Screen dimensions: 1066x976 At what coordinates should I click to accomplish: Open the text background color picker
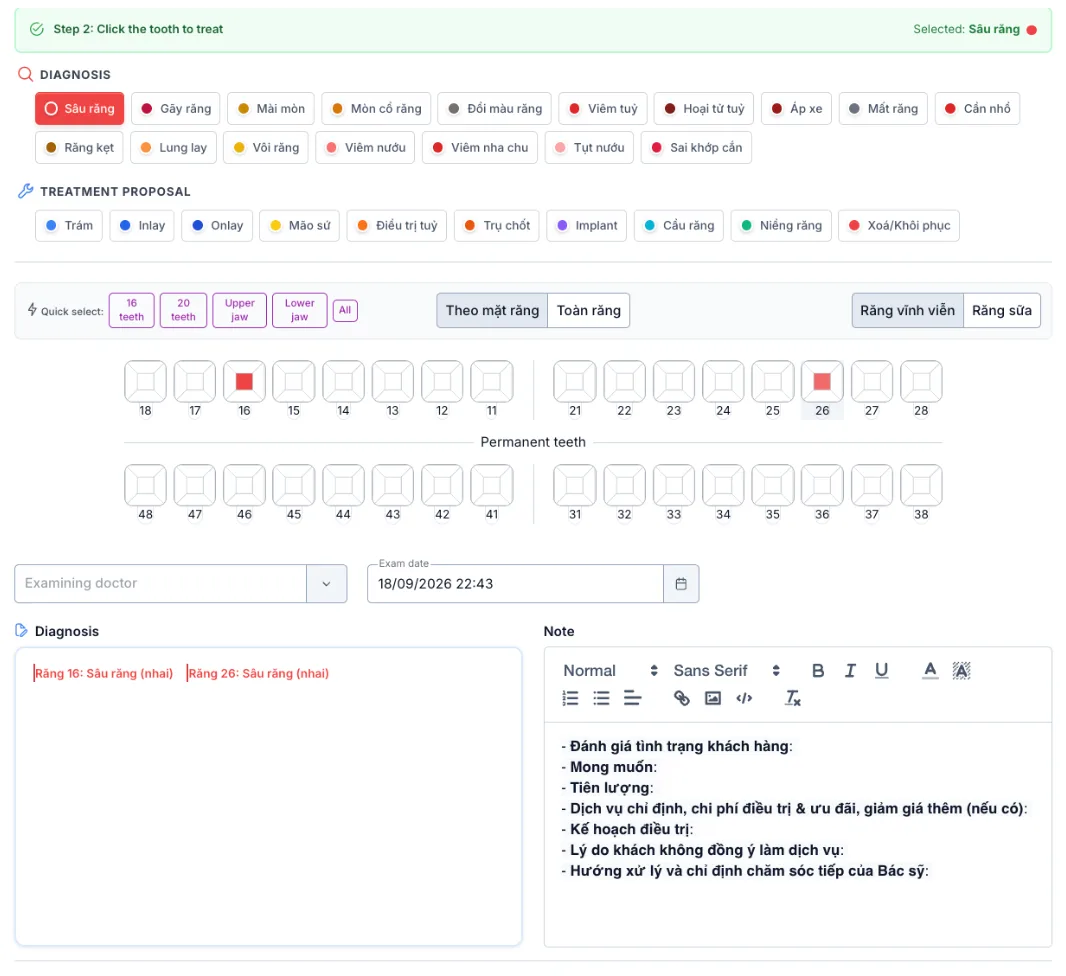click(x=961, y=671)
